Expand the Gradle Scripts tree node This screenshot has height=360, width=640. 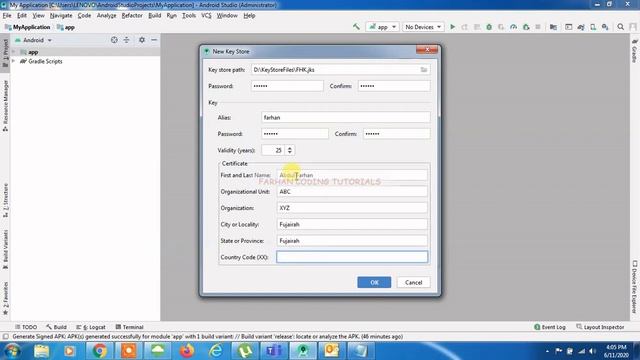pos(13,61)
